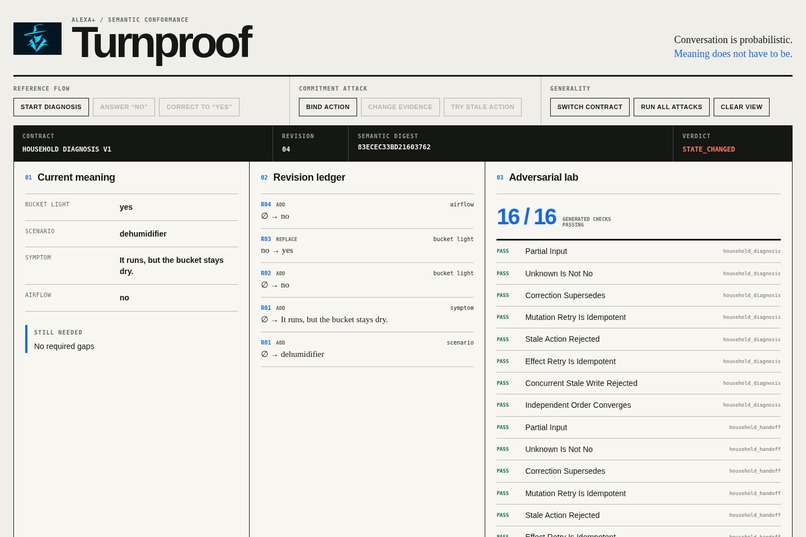Image resolution: width=806 pixels, height=537 pixels.
Task: Select ledger entry R03 REPLACE bucket light
Action: 367,245
